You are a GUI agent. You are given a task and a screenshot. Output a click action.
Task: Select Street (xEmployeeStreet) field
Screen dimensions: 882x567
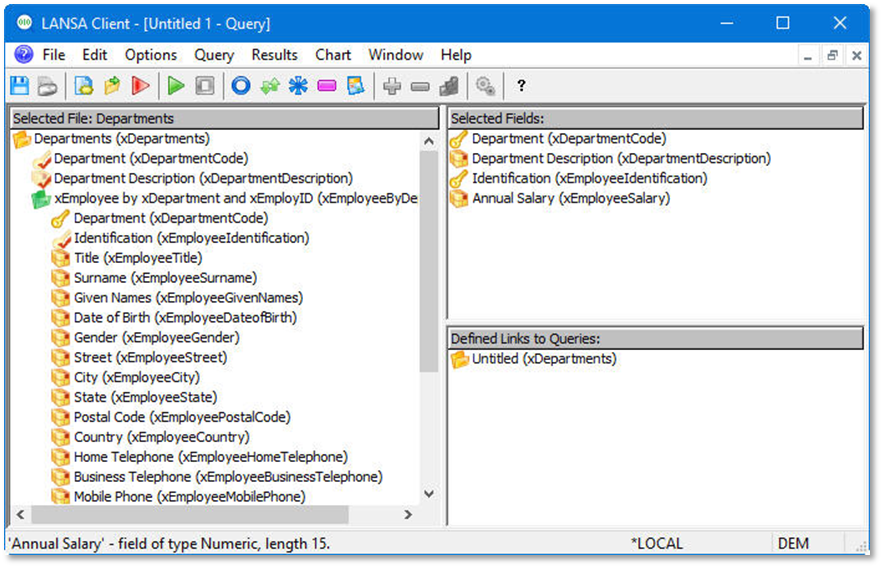tap(150, 358)
